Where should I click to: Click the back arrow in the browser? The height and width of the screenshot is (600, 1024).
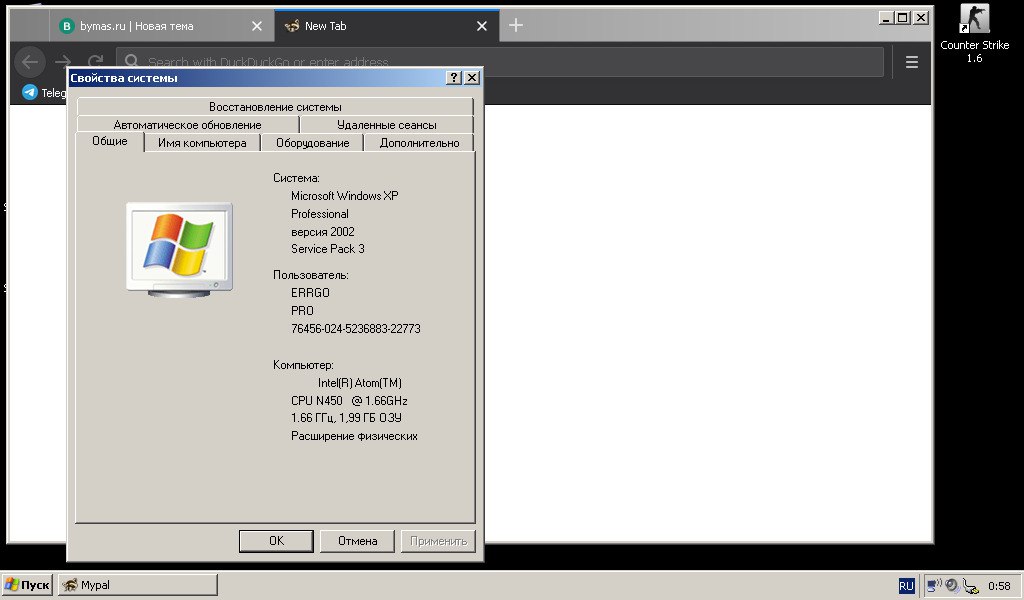(x=30, y=62)
